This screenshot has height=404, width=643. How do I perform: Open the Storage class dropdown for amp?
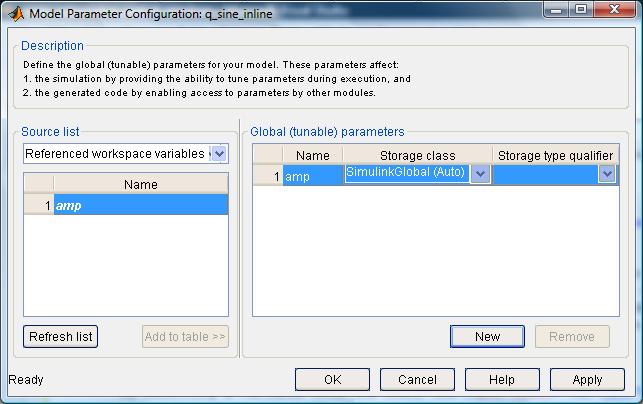(480, 174)
